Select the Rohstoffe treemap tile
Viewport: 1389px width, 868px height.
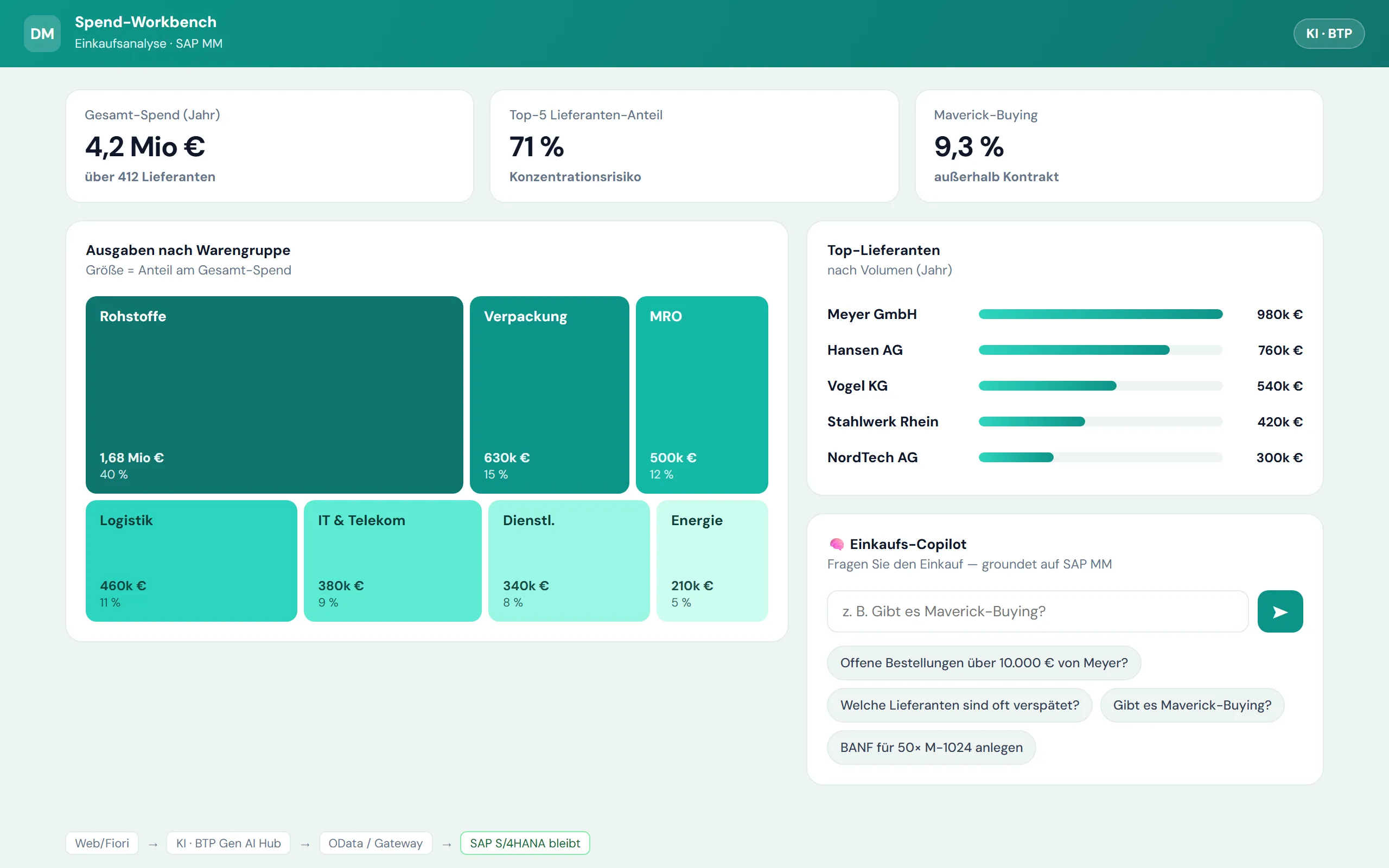coord(275,395)
